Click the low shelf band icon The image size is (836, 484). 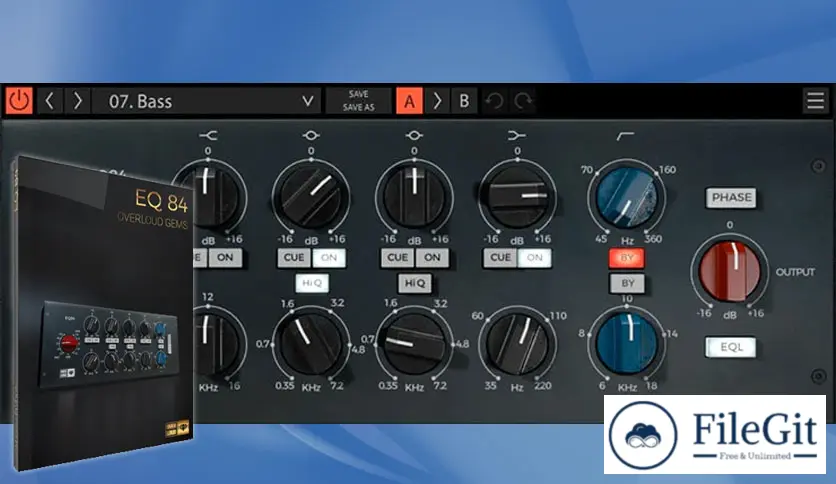click(x=208, y=136)
